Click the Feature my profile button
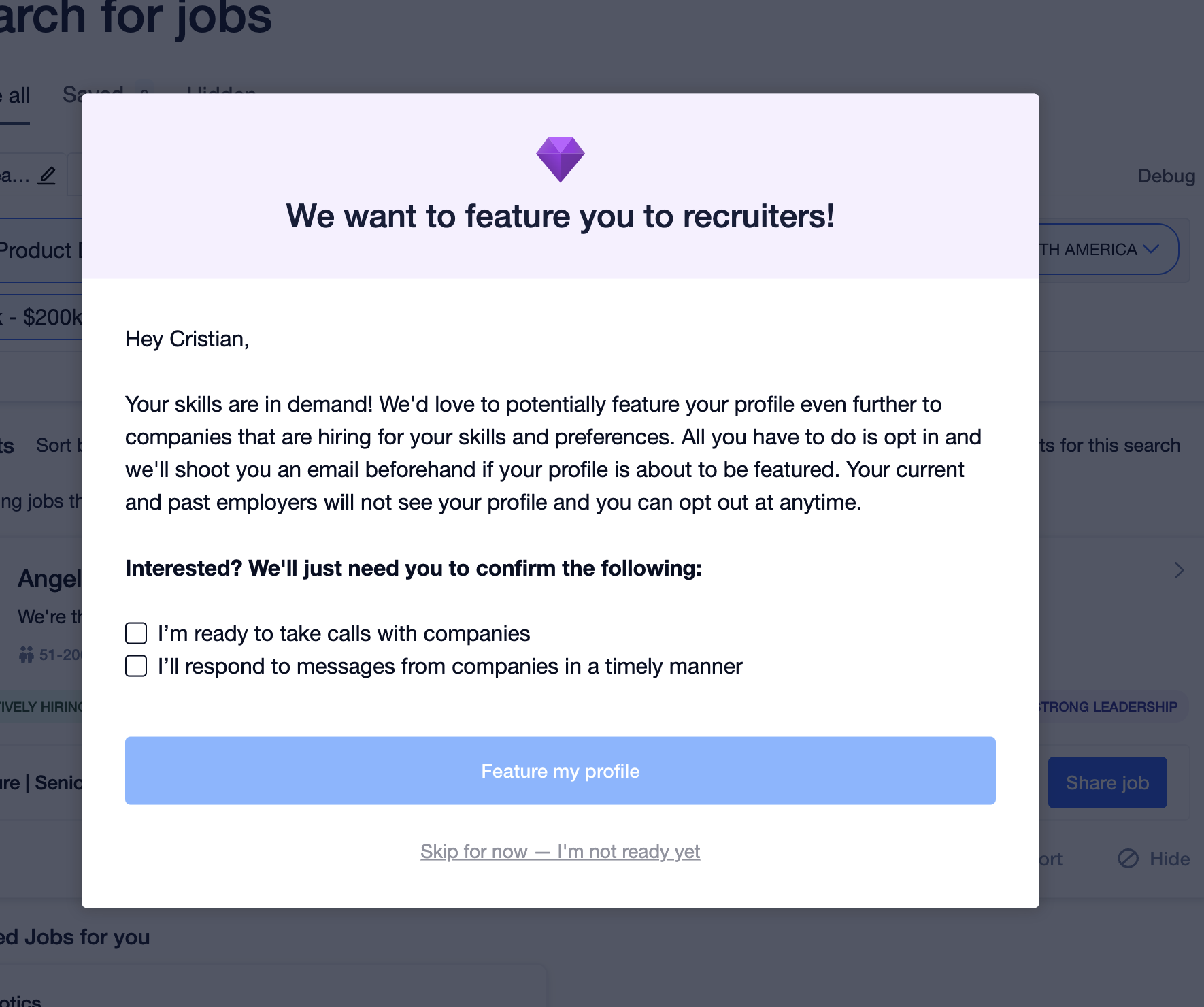1204x1007 pixels. 560,770
